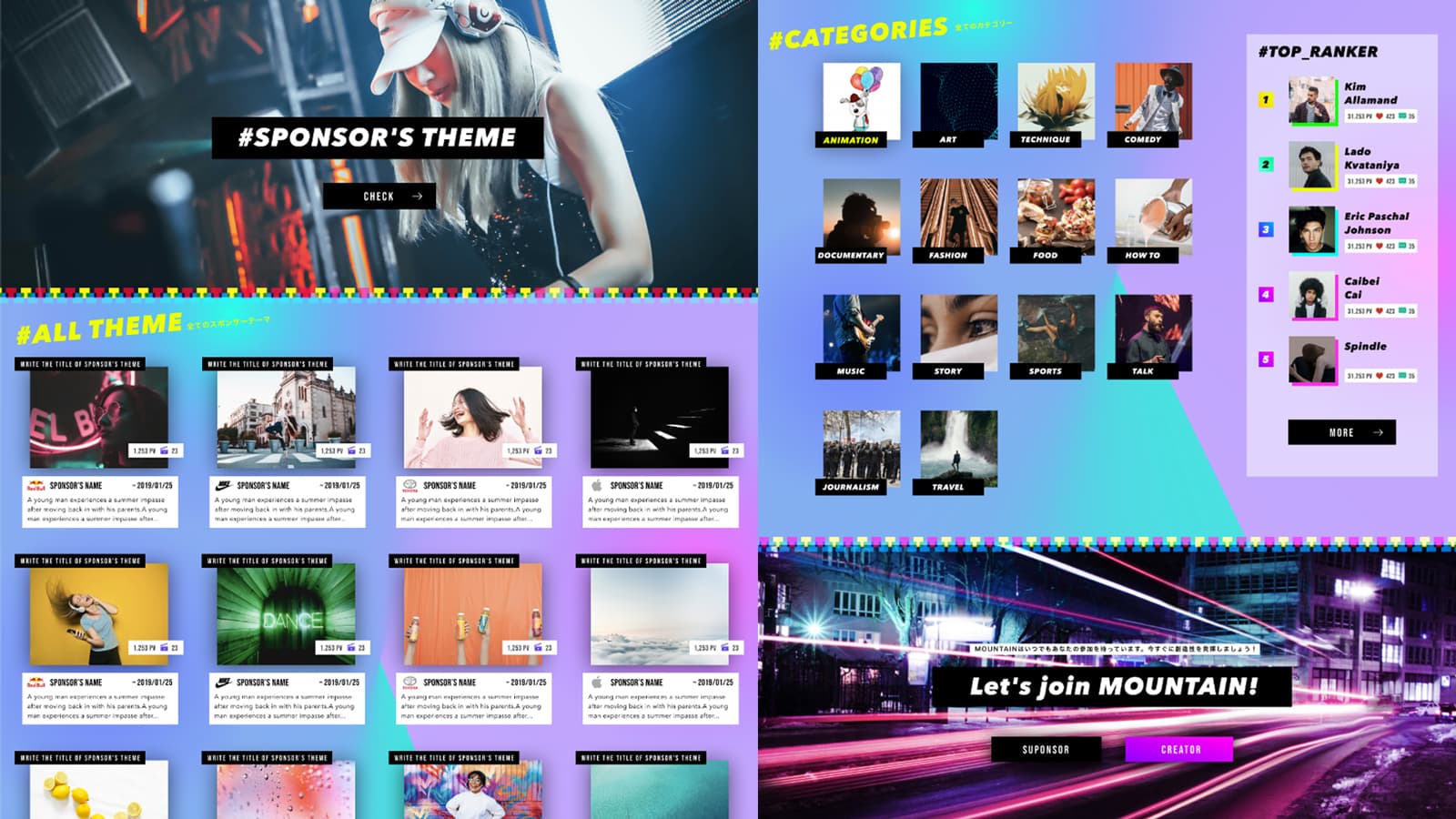Click the name "Lado Kvataniya"
The width and height of the screenshot is (1456, 819).
1371,158
